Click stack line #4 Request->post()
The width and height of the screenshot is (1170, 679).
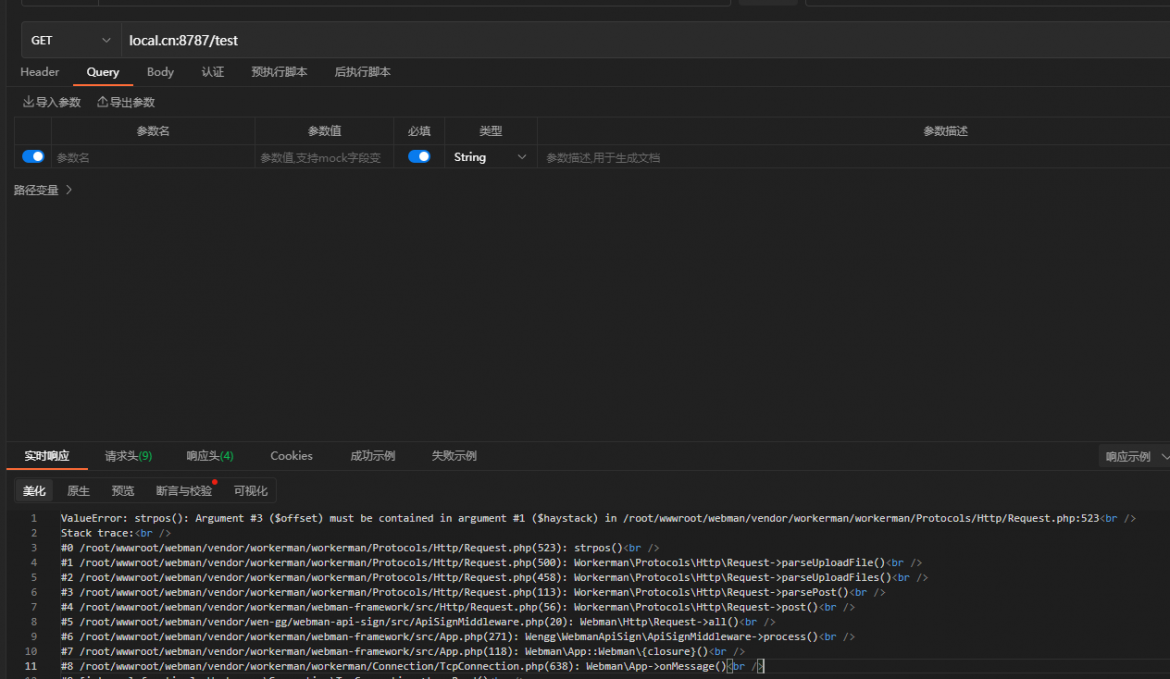coord(457,607)
